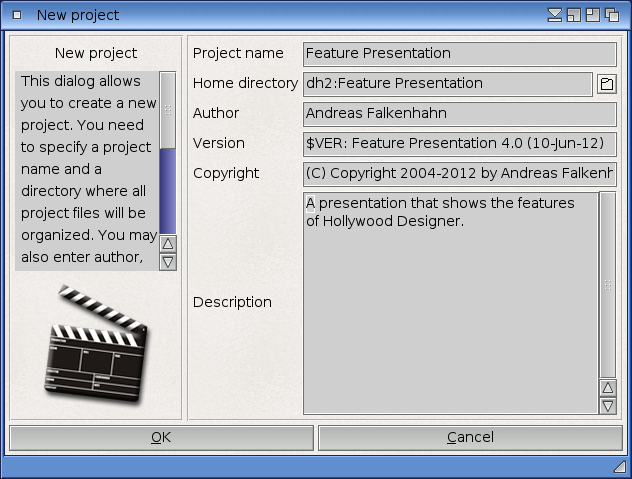Open the Home directory folder browser
Screen dimensions: 632x479
(x=606, y=84)
